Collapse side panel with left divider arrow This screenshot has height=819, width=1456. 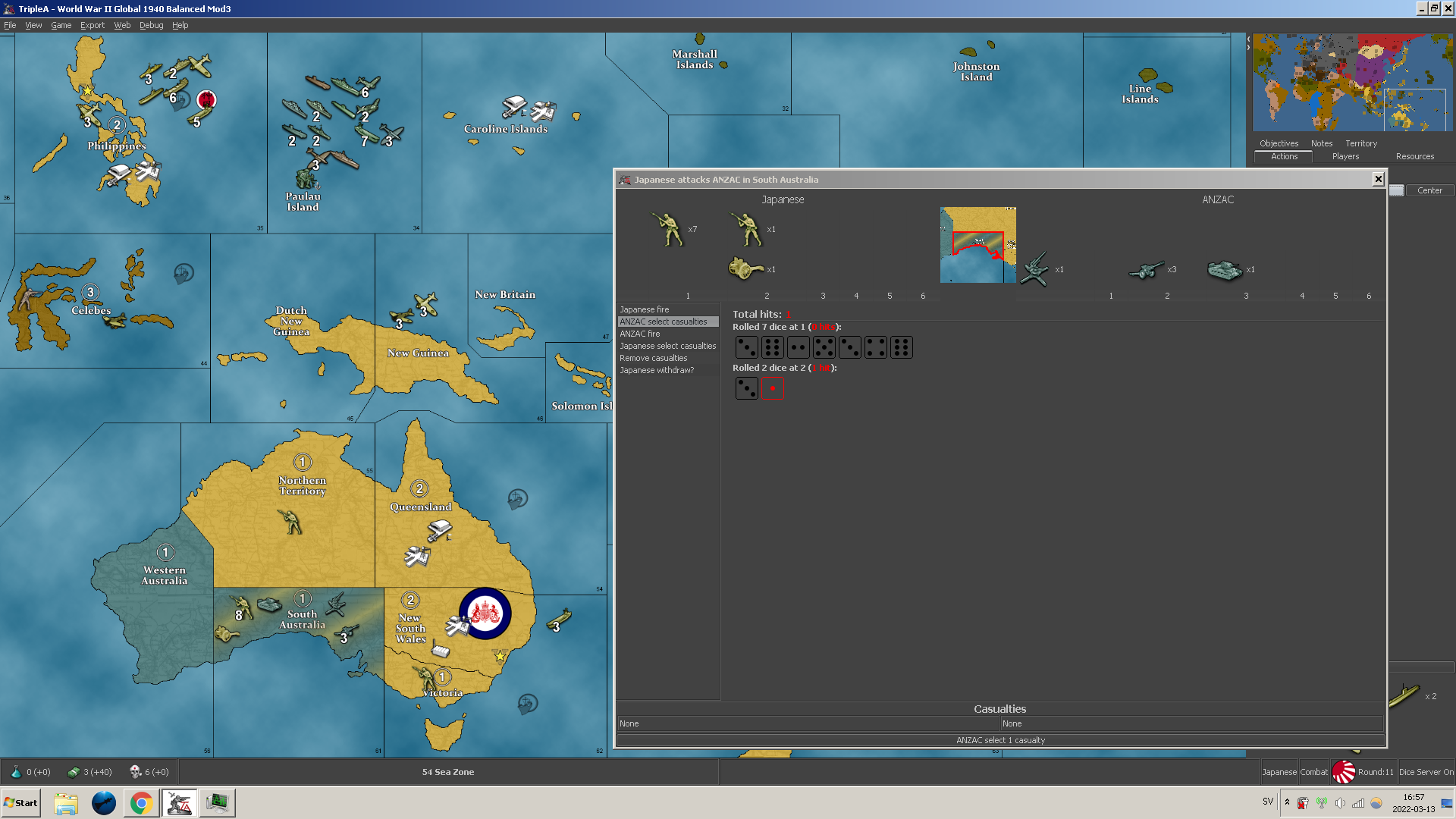pyautogui.click(x=1248, y=39)
